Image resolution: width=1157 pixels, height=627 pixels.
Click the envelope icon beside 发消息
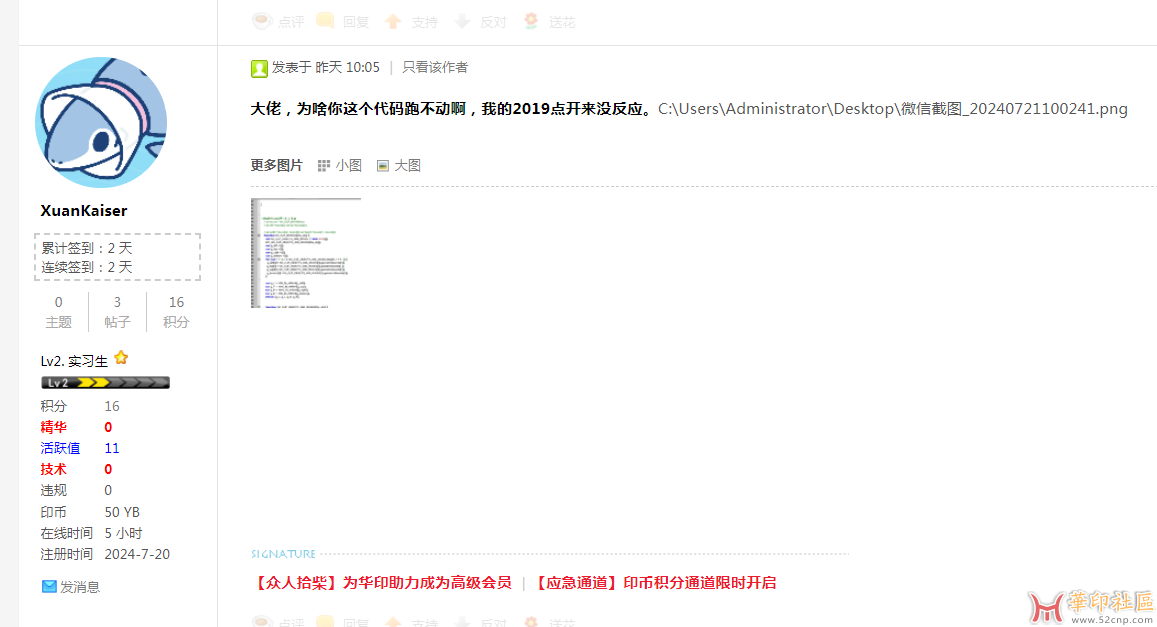[49, 586]
